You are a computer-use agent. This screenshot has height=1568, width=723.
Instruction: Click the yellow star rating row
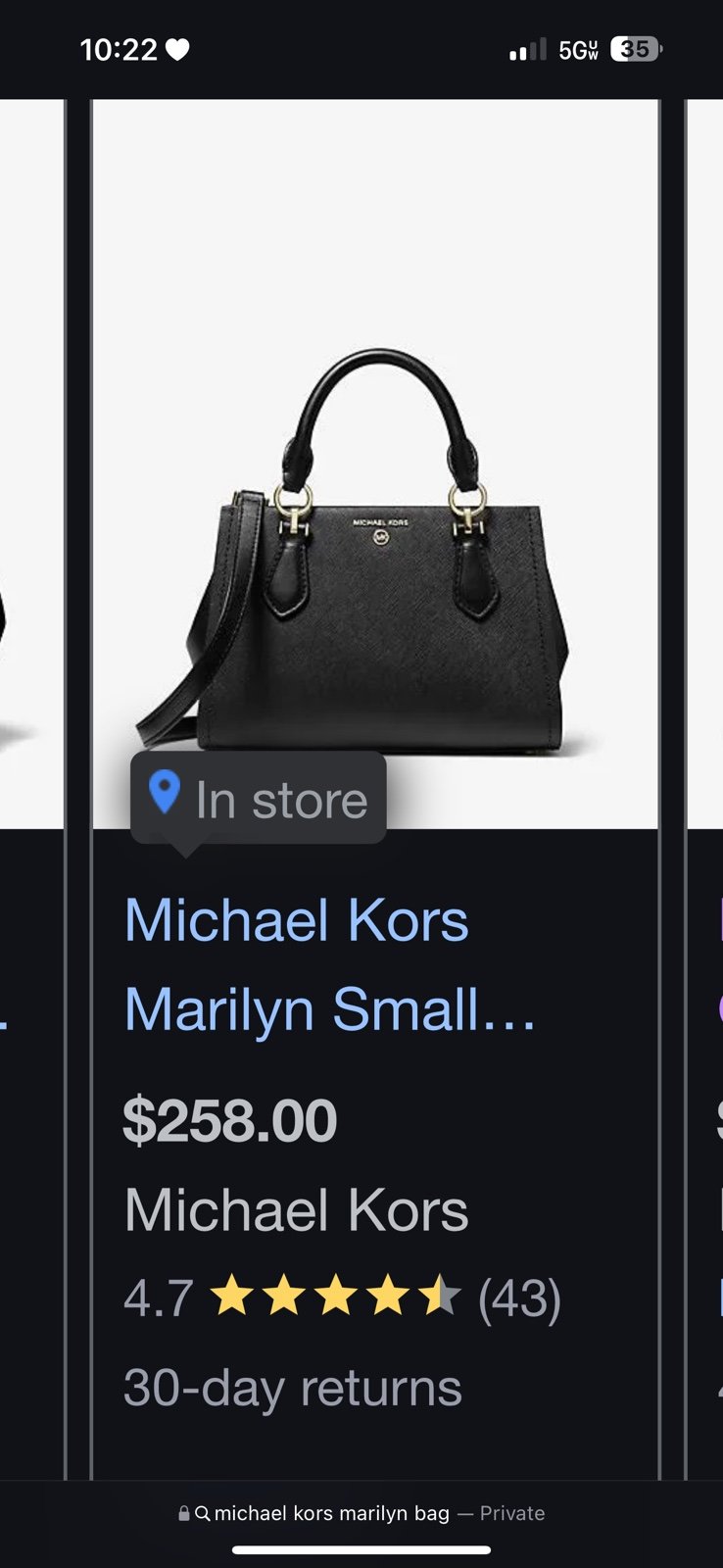[x=336, y=1295]
